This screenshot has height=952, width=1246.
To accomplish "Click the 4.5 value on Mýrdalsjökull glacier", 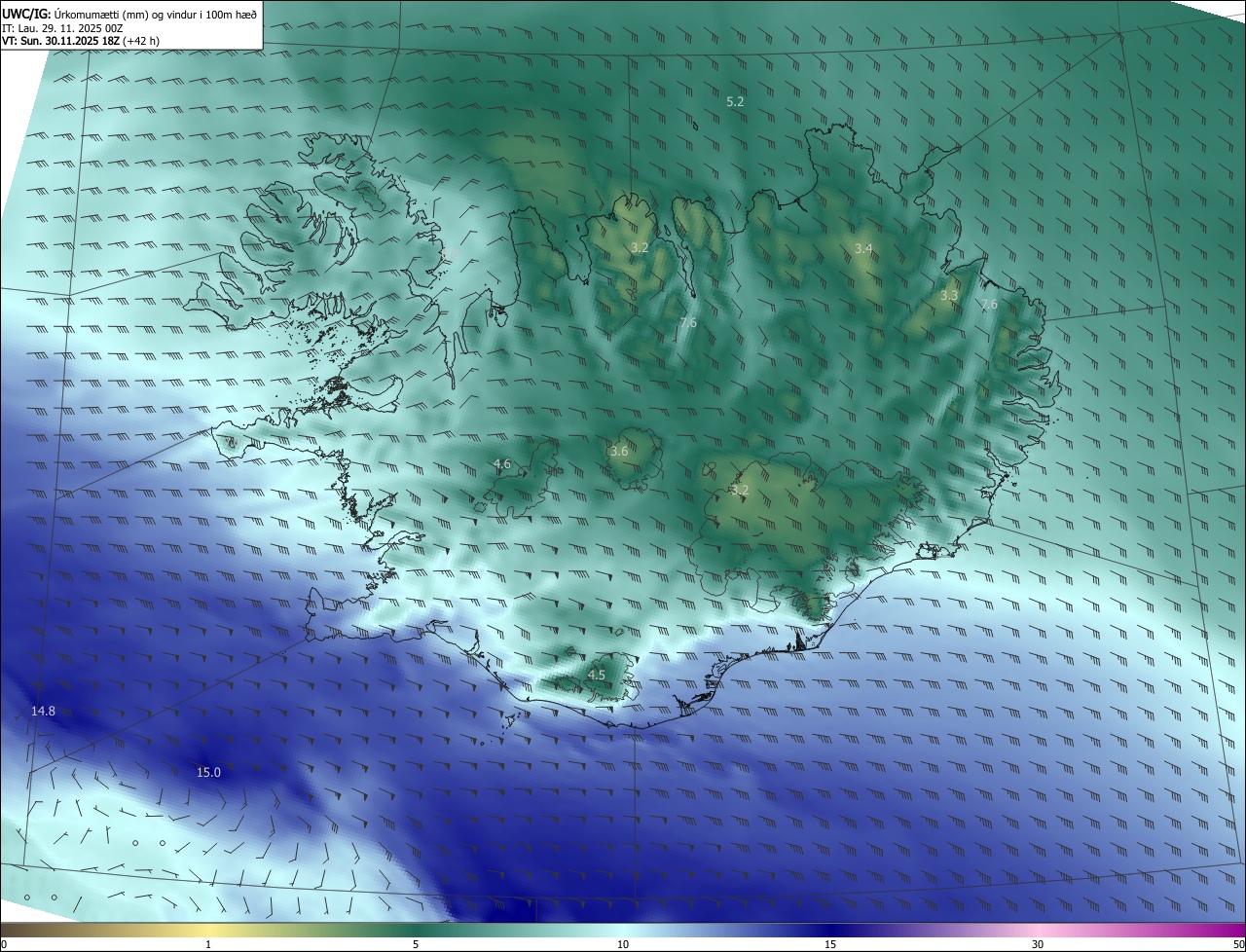I will pyautogui.click(x=597, y=675).
